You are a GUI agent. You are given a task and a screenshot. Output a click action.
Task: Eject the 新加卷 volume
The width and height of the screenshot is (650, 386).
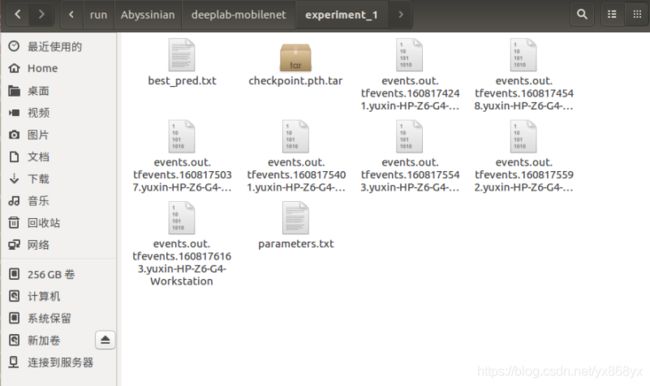point(105,340)
